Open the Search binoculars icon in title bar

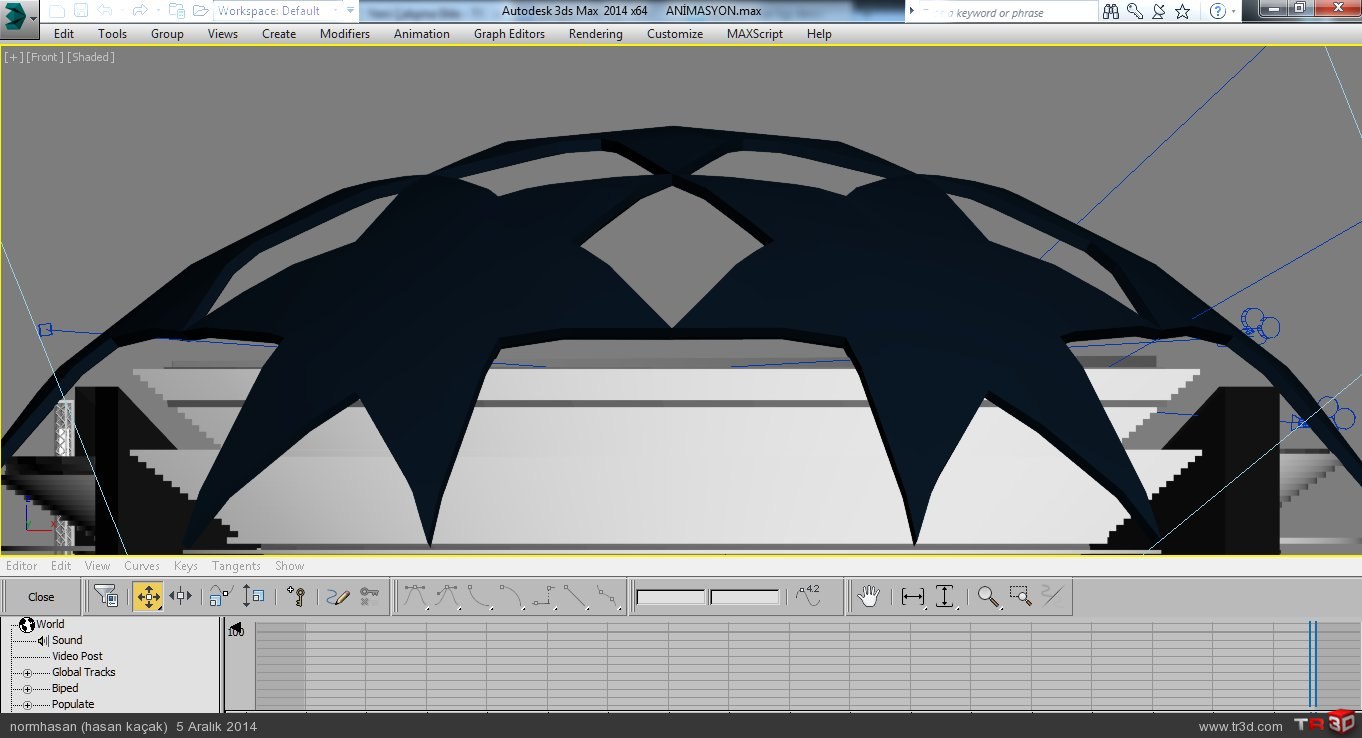[1111, 11]
